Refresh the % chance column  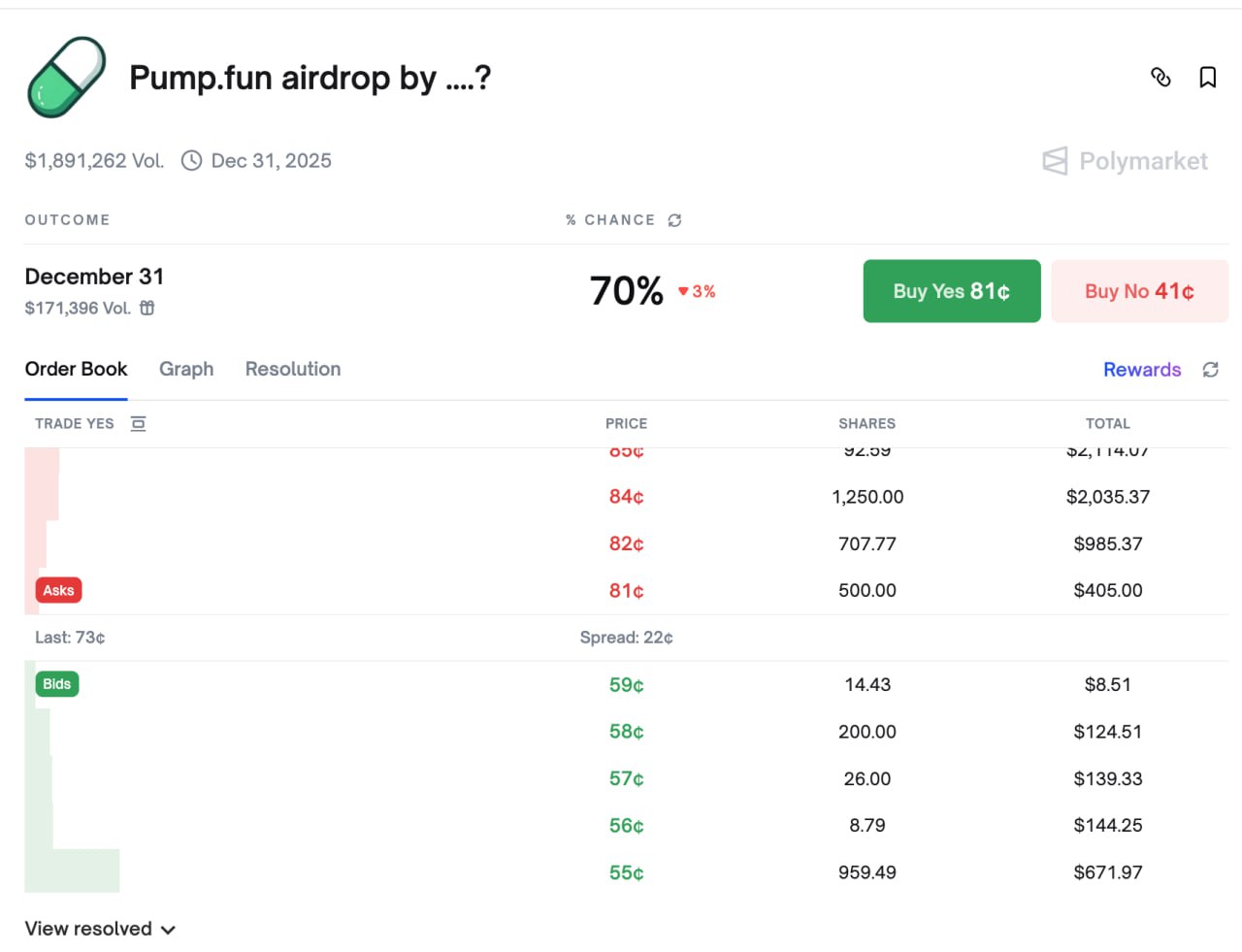pyautogui.click(x=675, y=220)
